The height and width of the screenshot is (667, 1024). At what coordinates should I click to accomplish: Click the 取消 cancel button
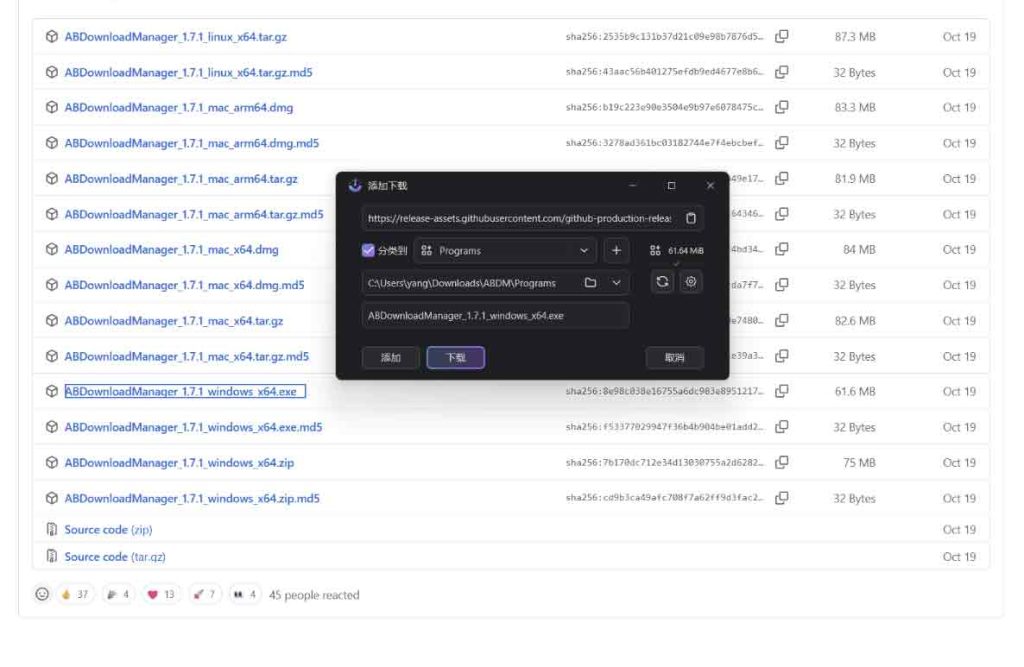pyautogui.click(x=675, y=357)
